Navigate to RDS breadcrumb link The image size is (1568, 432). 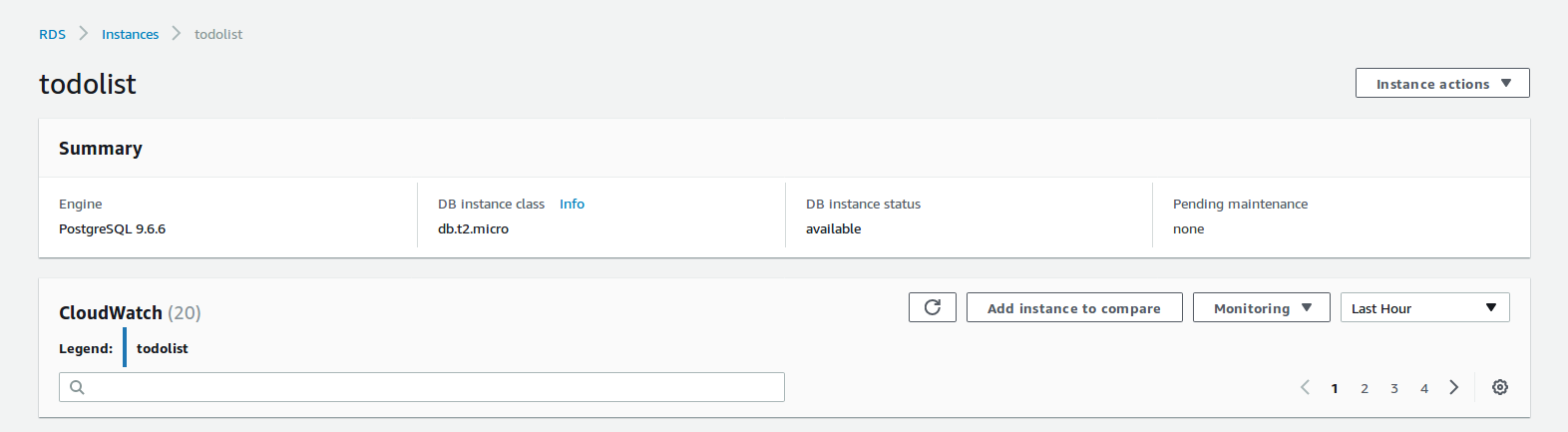tap(52, 34)
